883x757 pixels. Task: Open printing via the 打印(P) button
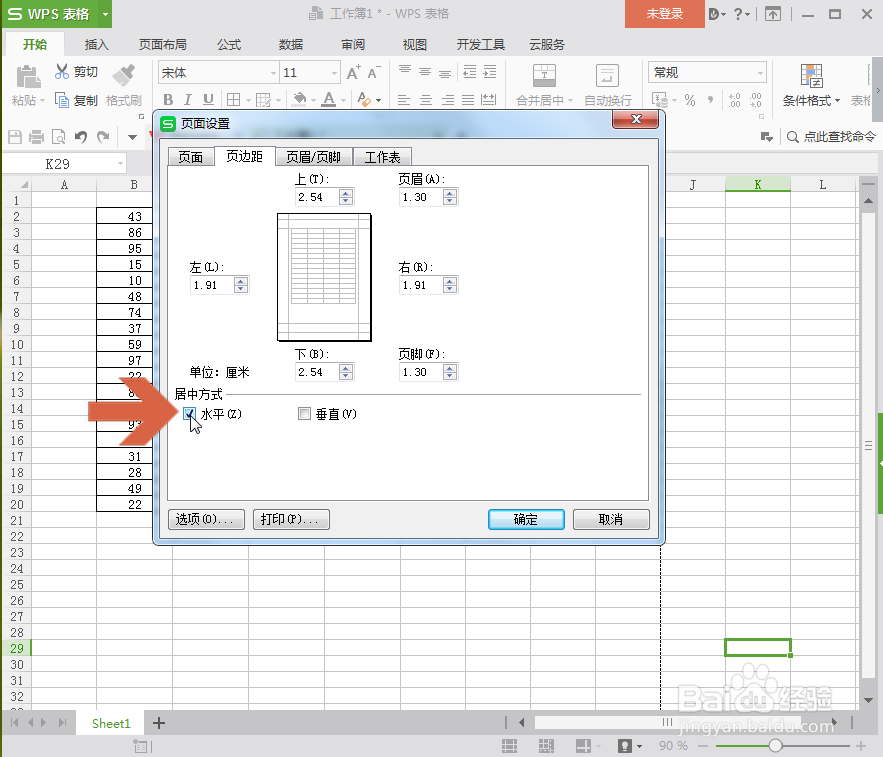pyautogui.click(x=290, y=519)
